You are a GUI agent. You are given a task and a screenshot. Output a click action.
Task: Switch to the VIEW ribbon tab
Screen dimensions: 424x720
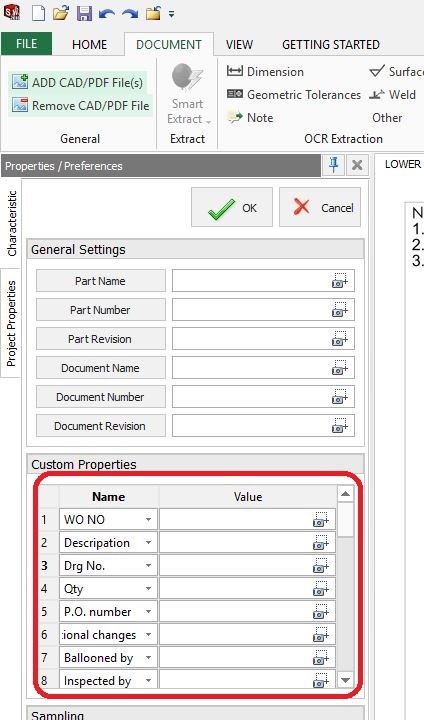click(239, 45)
